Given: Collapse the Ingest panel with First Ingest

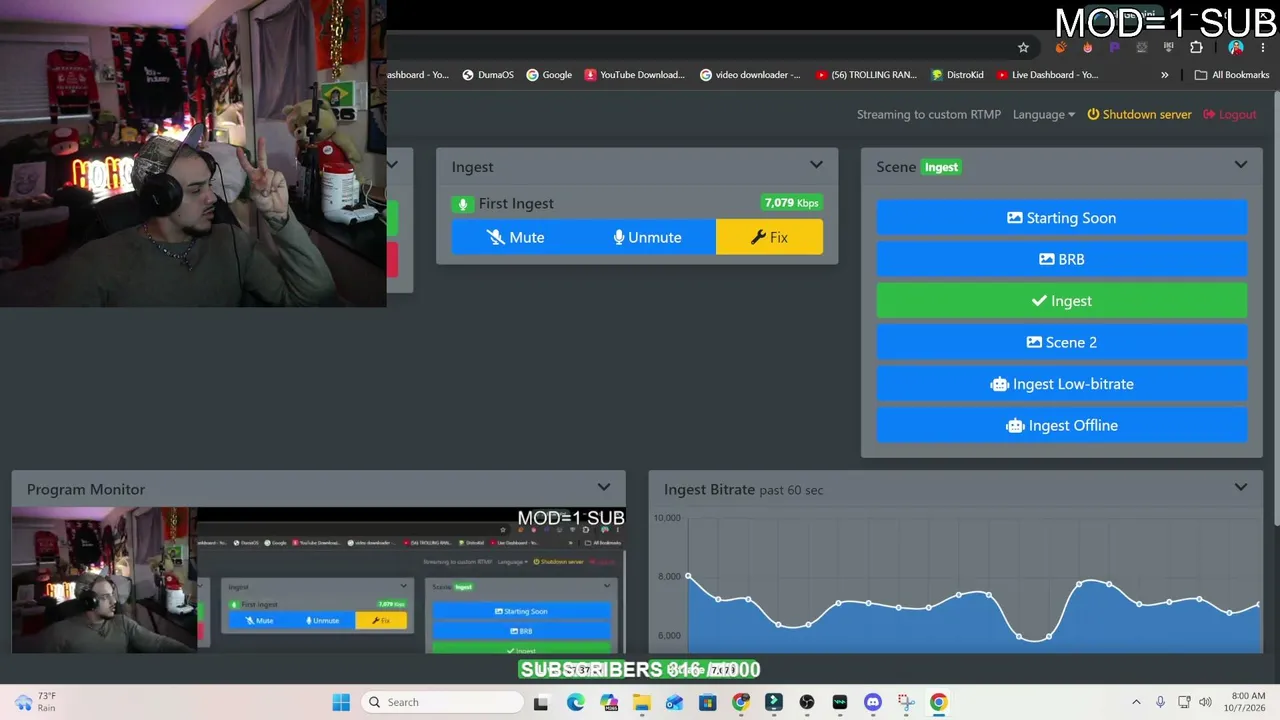Looking at the screenshot, I should coord(816,166).
